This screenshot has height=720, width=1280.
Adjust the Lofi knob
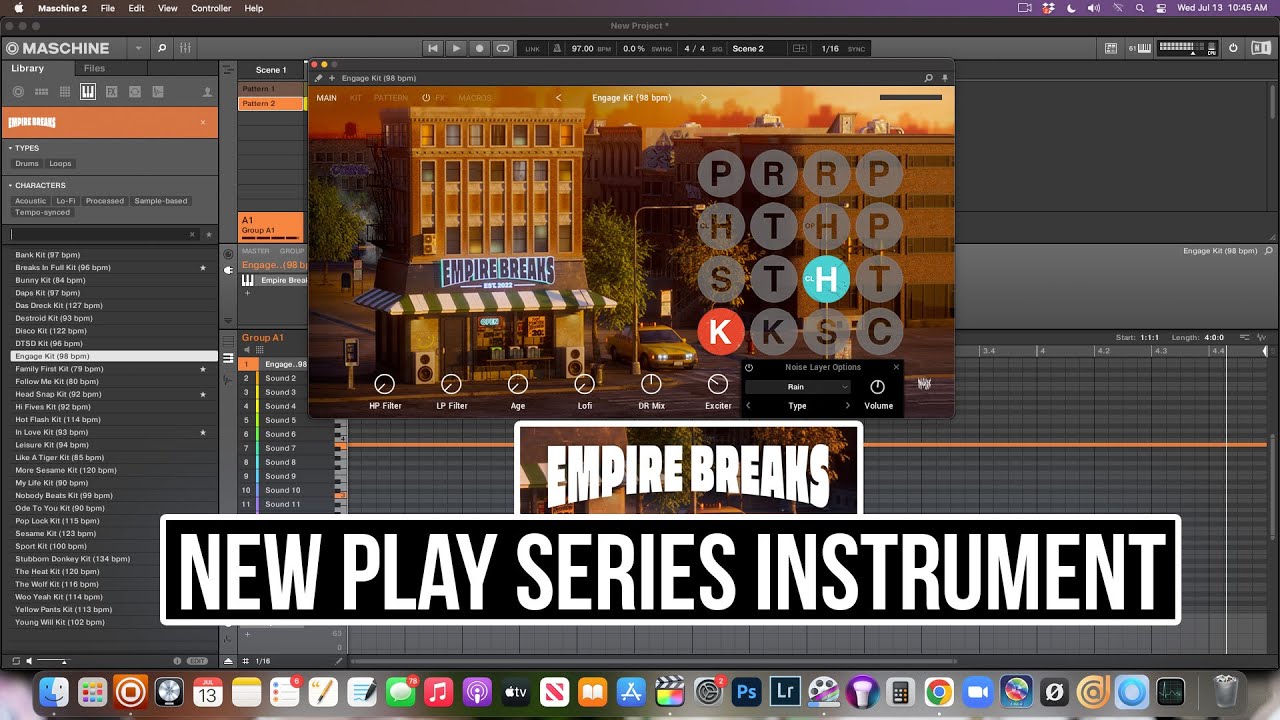[x=585, y=384]
